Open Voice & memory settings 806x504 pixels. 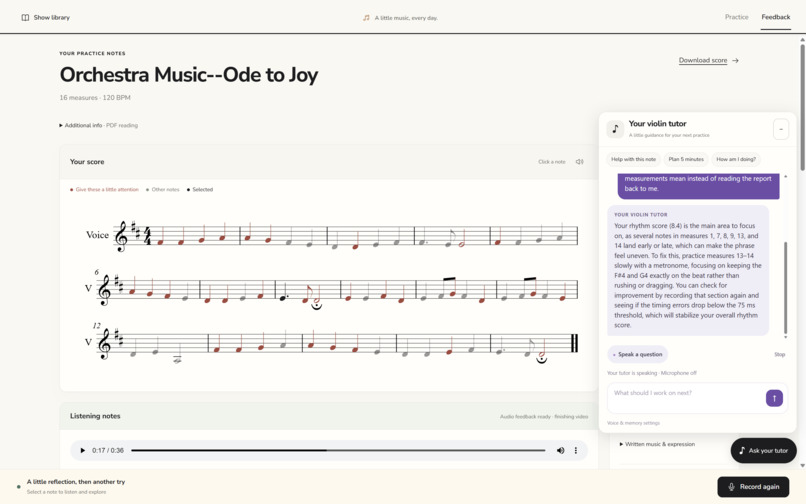633,423
